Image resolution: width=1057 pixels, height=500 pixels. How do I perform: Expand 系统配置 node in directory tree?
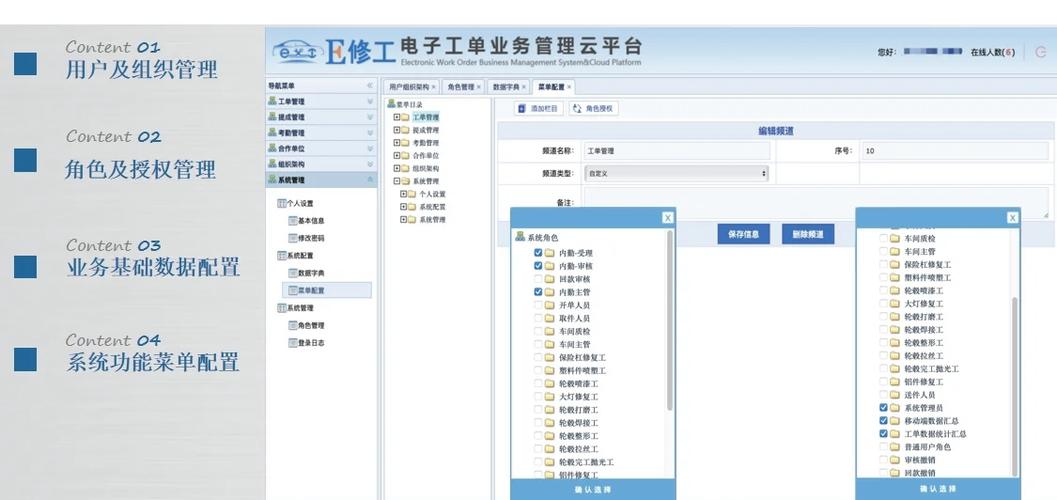[x=404, y=207]
